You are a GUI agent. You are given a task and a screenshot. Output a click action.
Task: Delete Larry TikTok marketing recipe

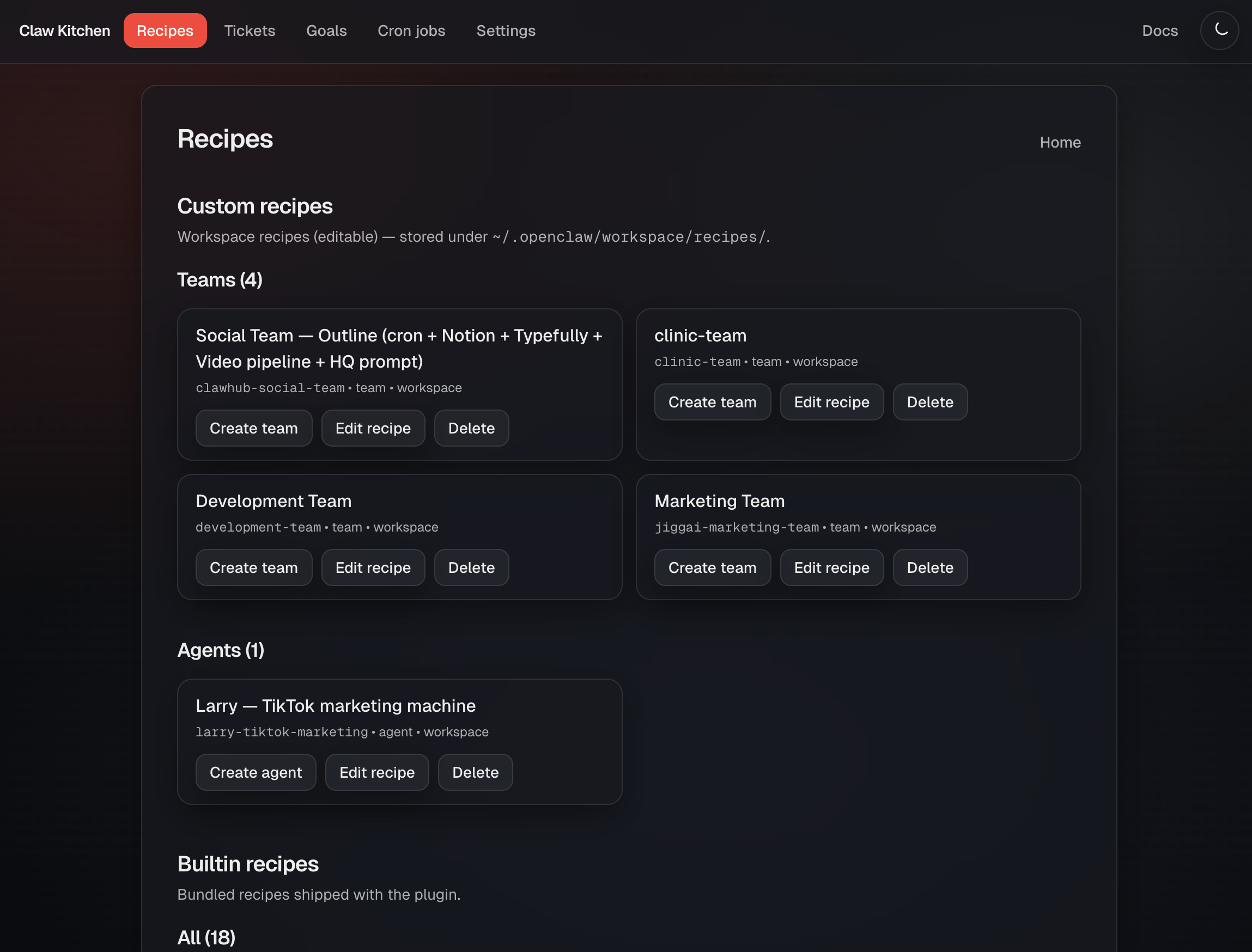click(475, 772)
